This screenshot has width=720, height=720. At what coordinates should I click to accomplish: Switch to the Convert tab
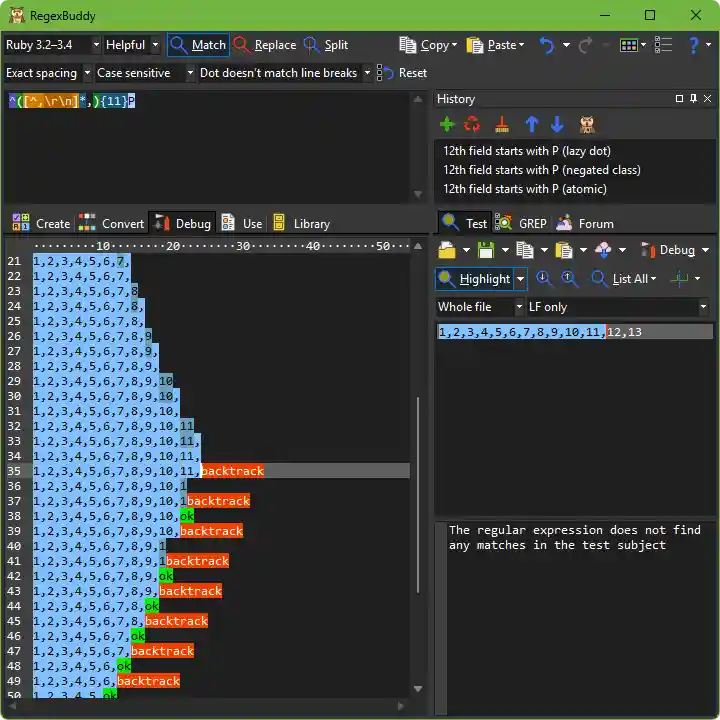pyautogui.click(x=111, y=224)
